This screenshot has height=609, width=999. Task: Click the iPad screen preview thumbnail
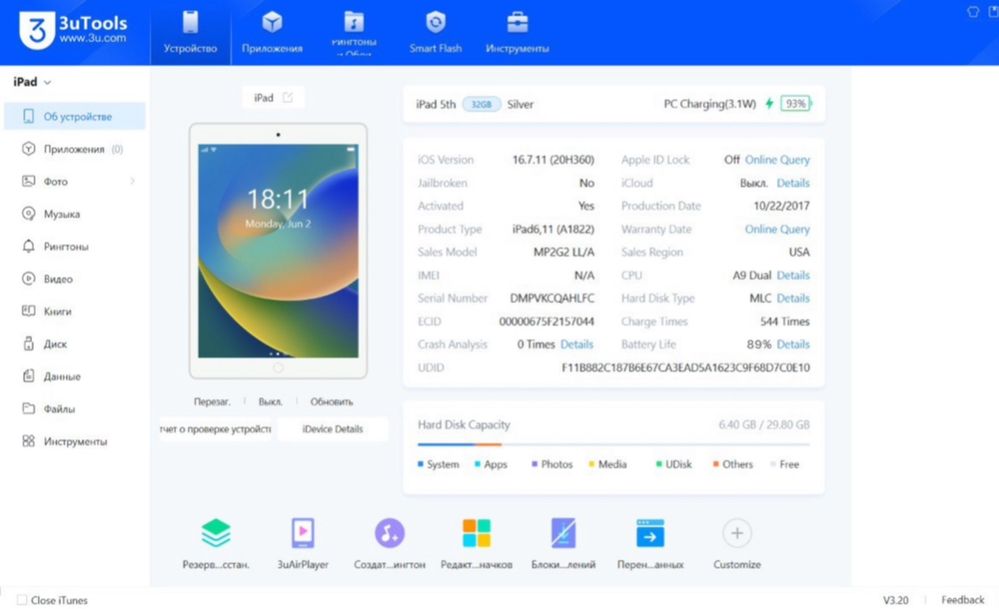pos(278,251)
